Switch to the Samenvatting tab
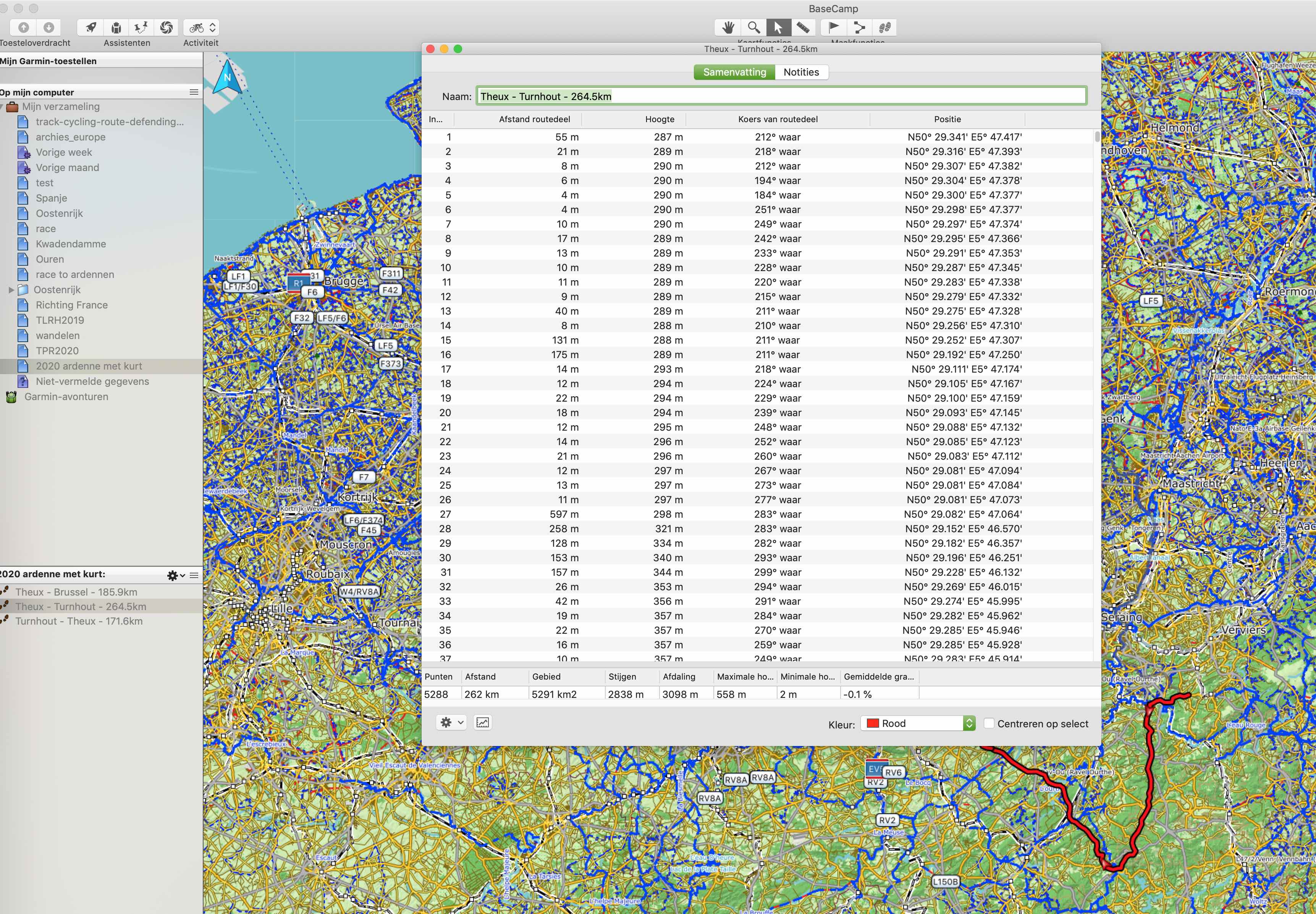The image size is (1316, 914). 734,72
